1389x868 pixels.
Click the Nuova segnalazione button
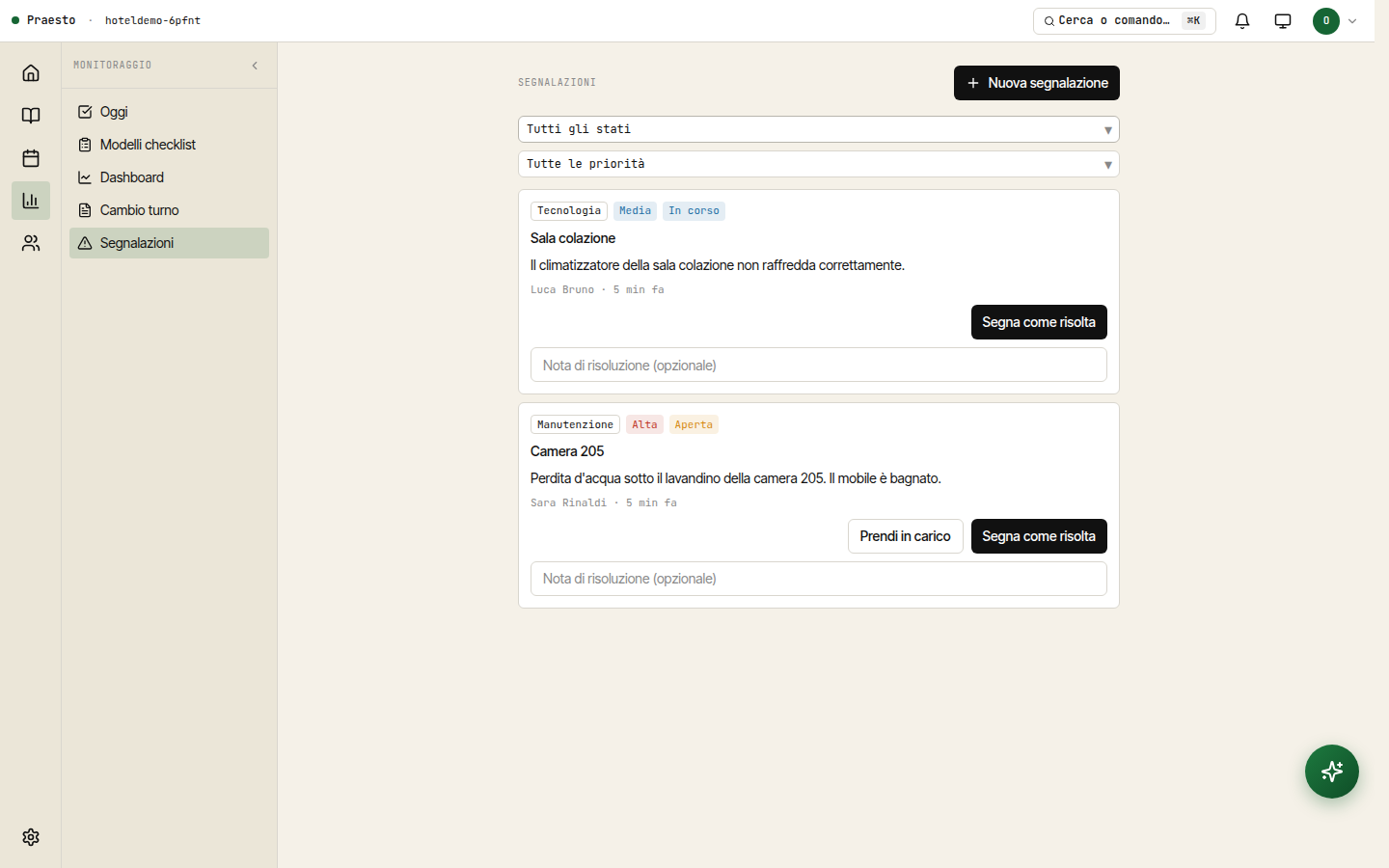click(x=1037, y=83)
